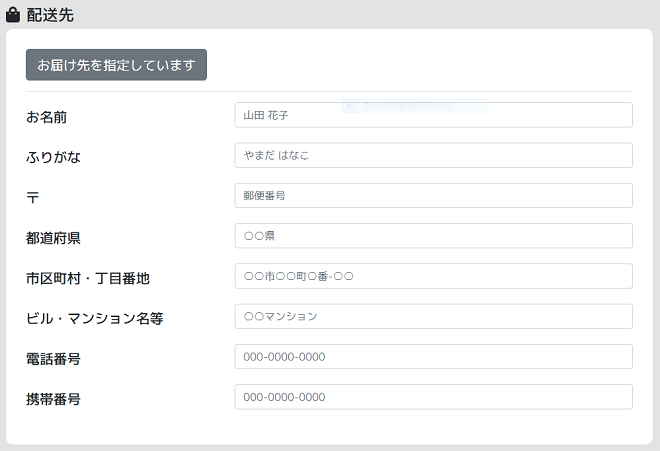
Task: Click the ふりがな text field
Action: coord(433,155)
